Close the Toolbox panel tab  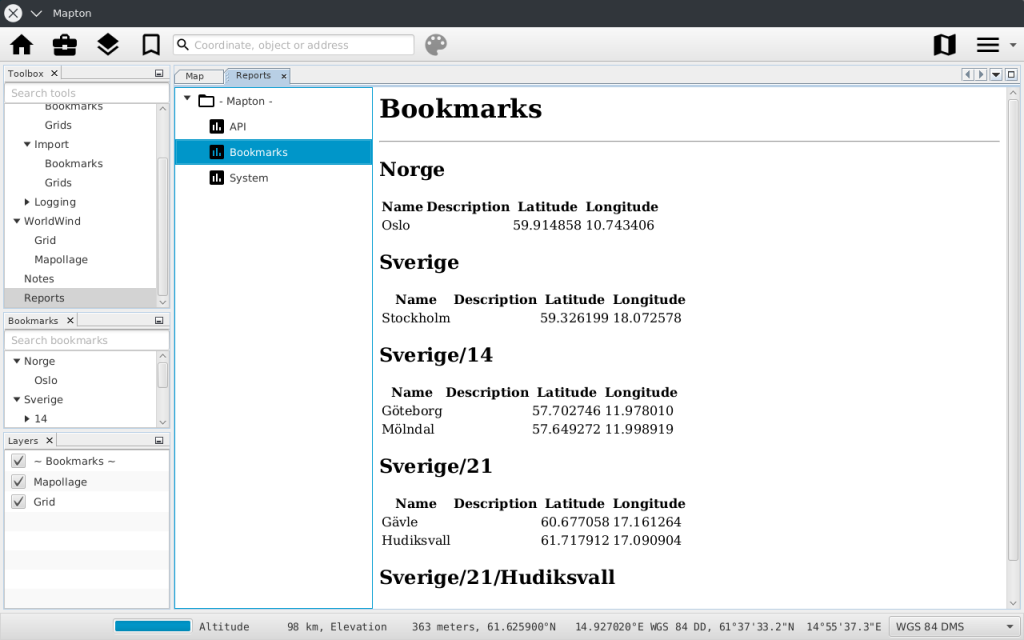(54, 73)
